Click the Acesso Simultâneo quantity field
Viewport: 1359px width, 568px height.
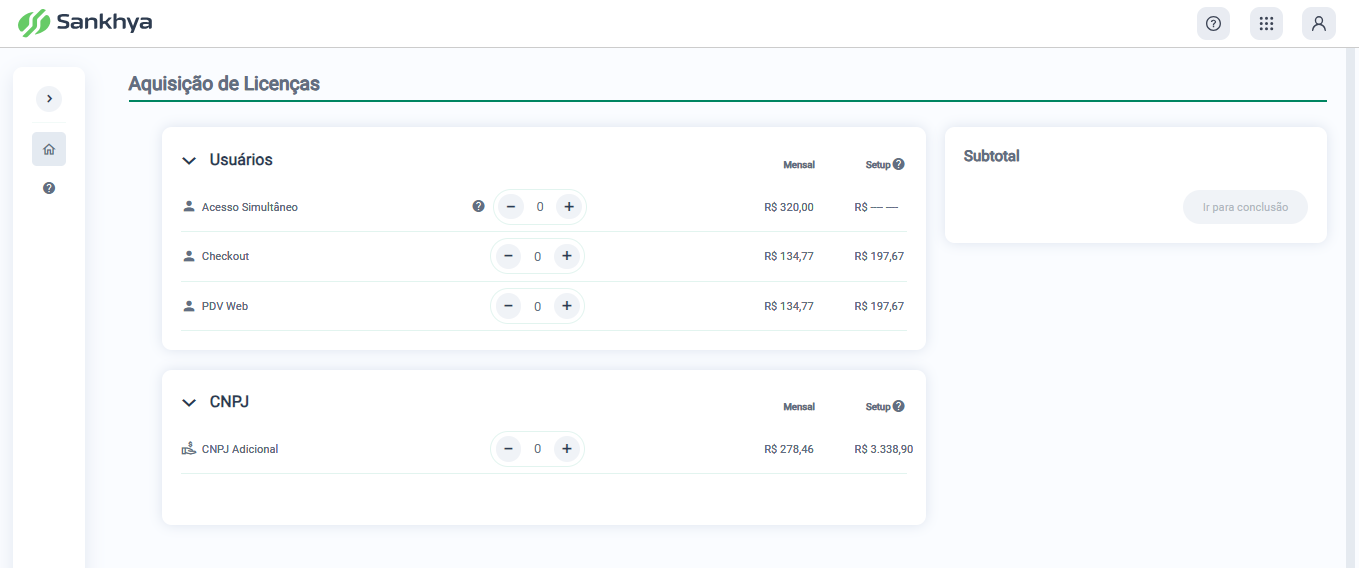tap(540, 207)
